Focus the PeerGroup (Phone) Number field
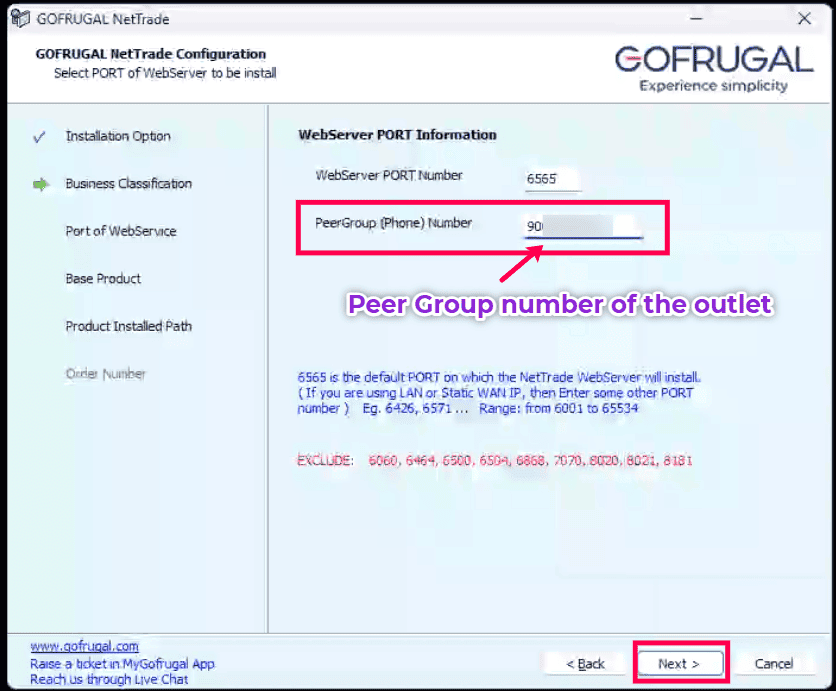 click(584, 226)
